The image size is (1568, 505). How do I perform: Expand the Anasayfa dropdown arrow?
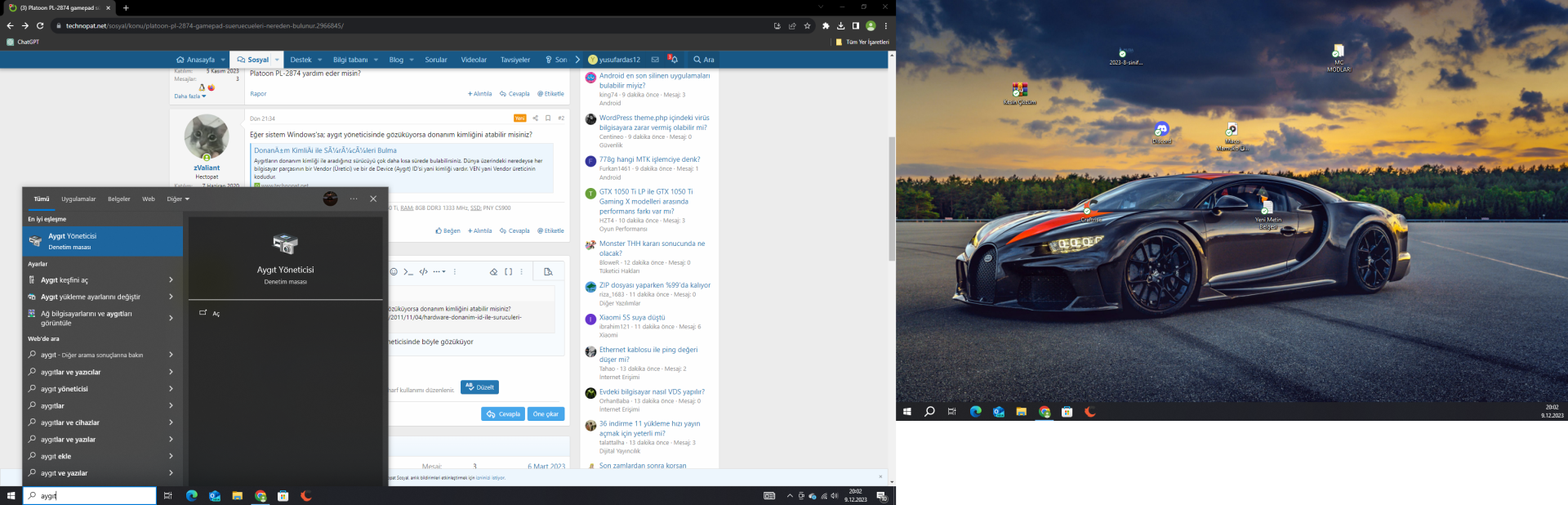223,60
